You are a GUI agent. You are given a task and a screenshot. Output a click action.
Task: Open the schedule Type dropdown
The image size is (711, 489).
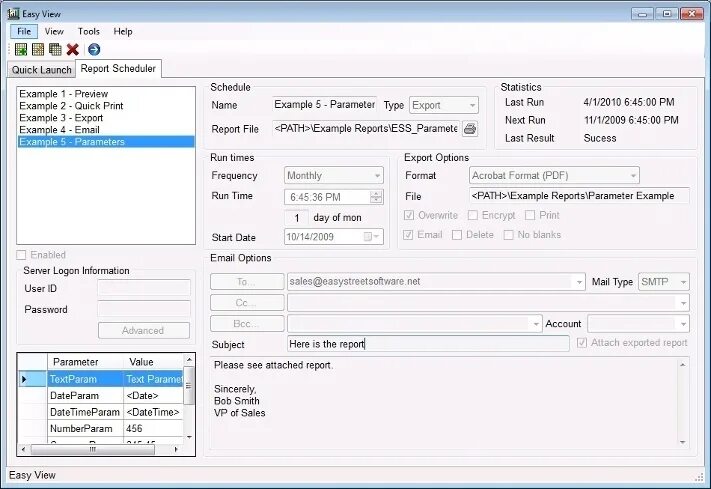(472, 105)
